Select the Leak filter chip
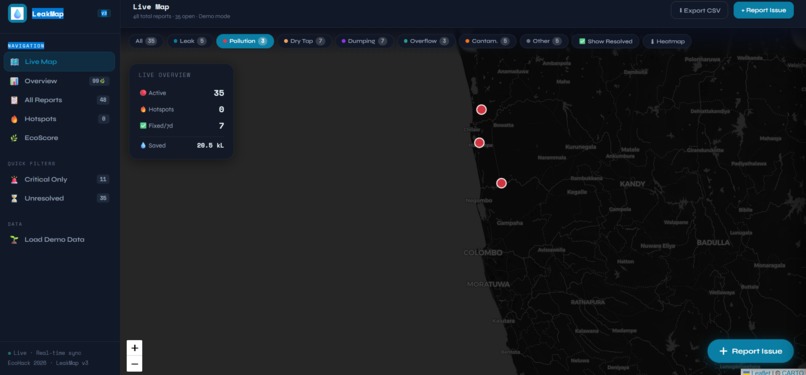 pos(190,41)
